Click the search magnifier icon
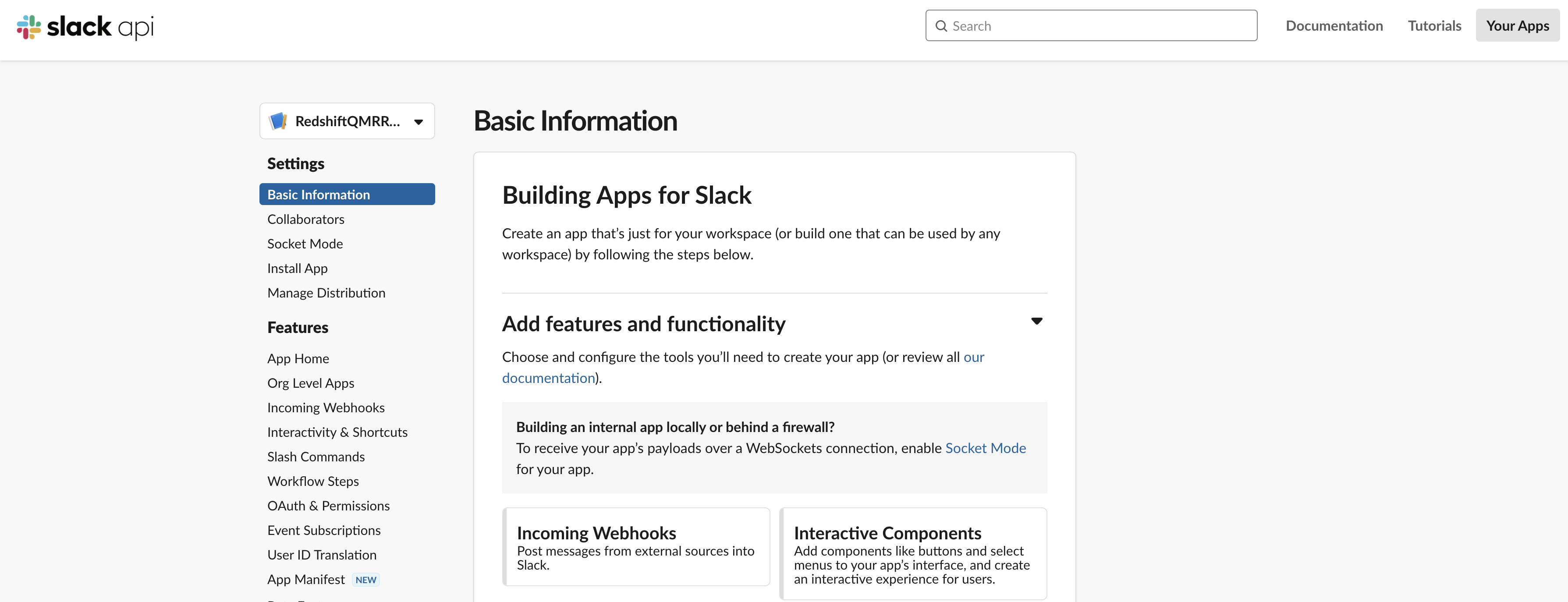Image resolution: width=1568 pixels, height=602 pixels. click(941, 26)
